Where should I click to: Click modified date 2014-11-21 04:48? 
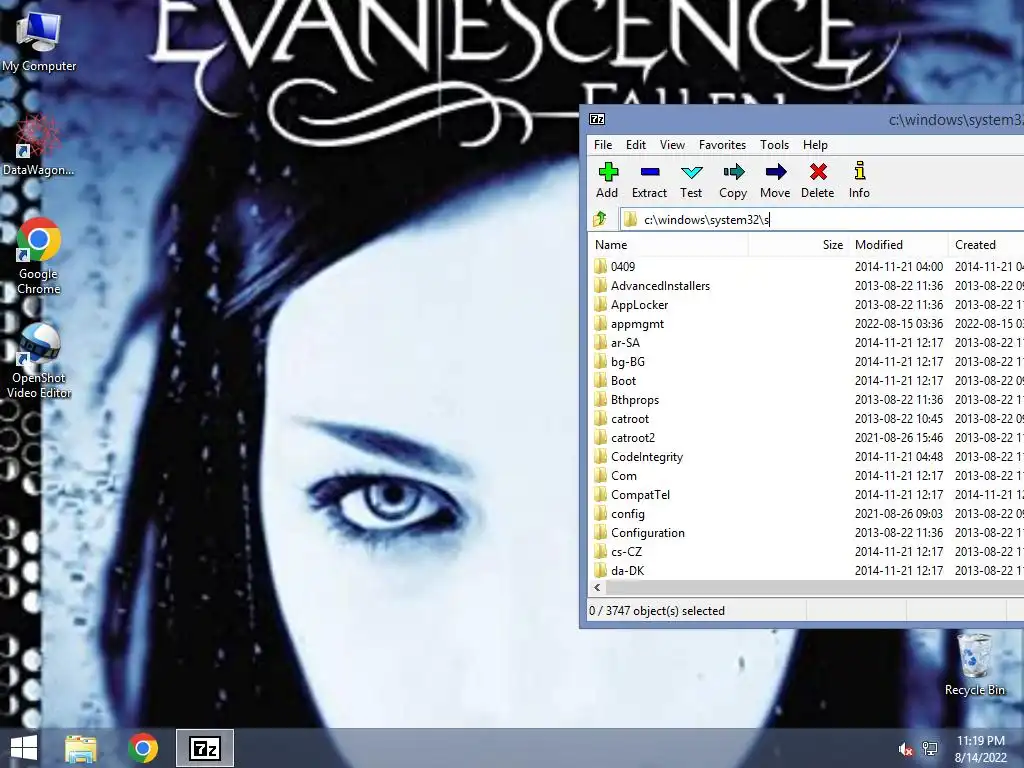pos(899,456)
